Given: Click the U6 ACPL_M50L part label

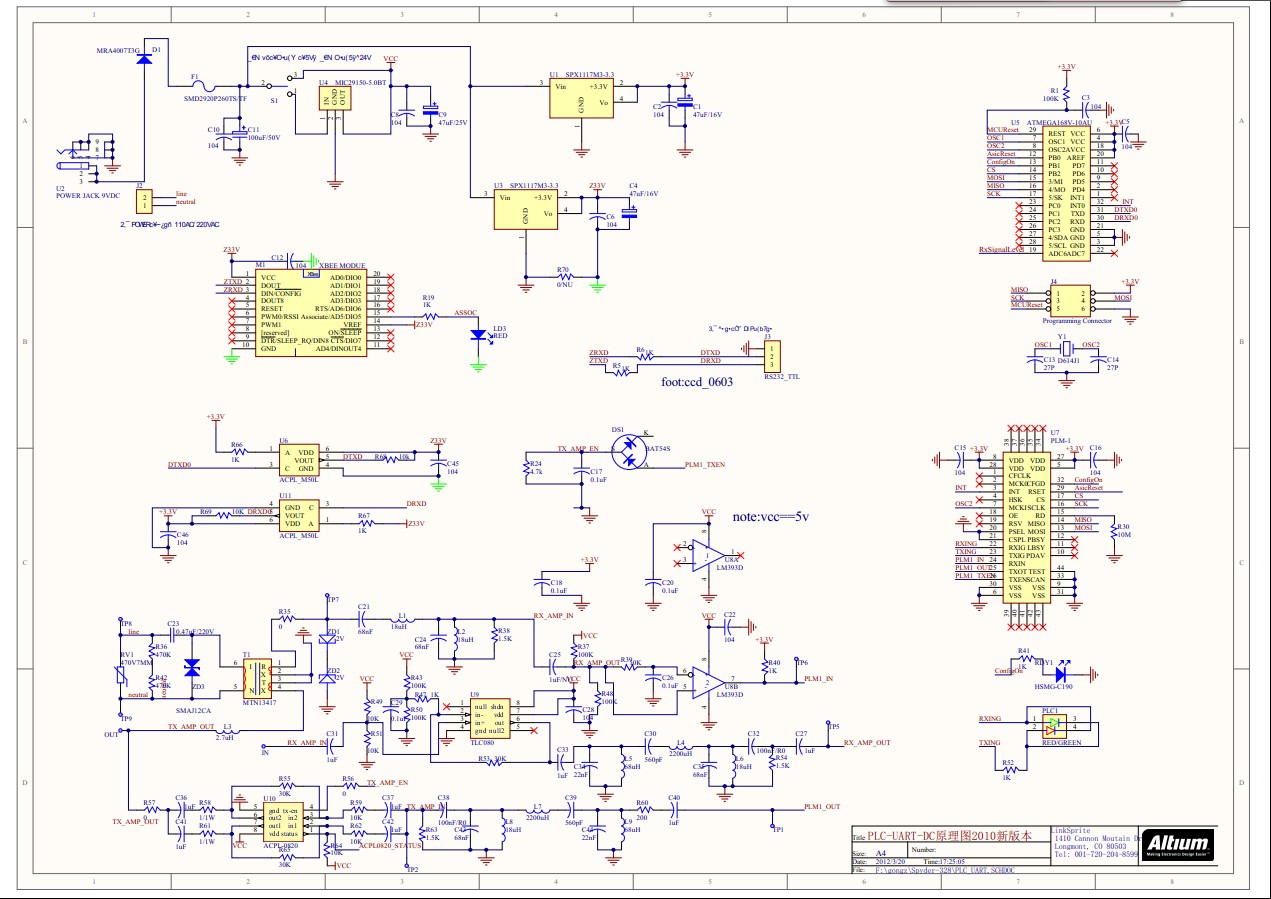Looking at the screenshot, I should click(297, 479).
